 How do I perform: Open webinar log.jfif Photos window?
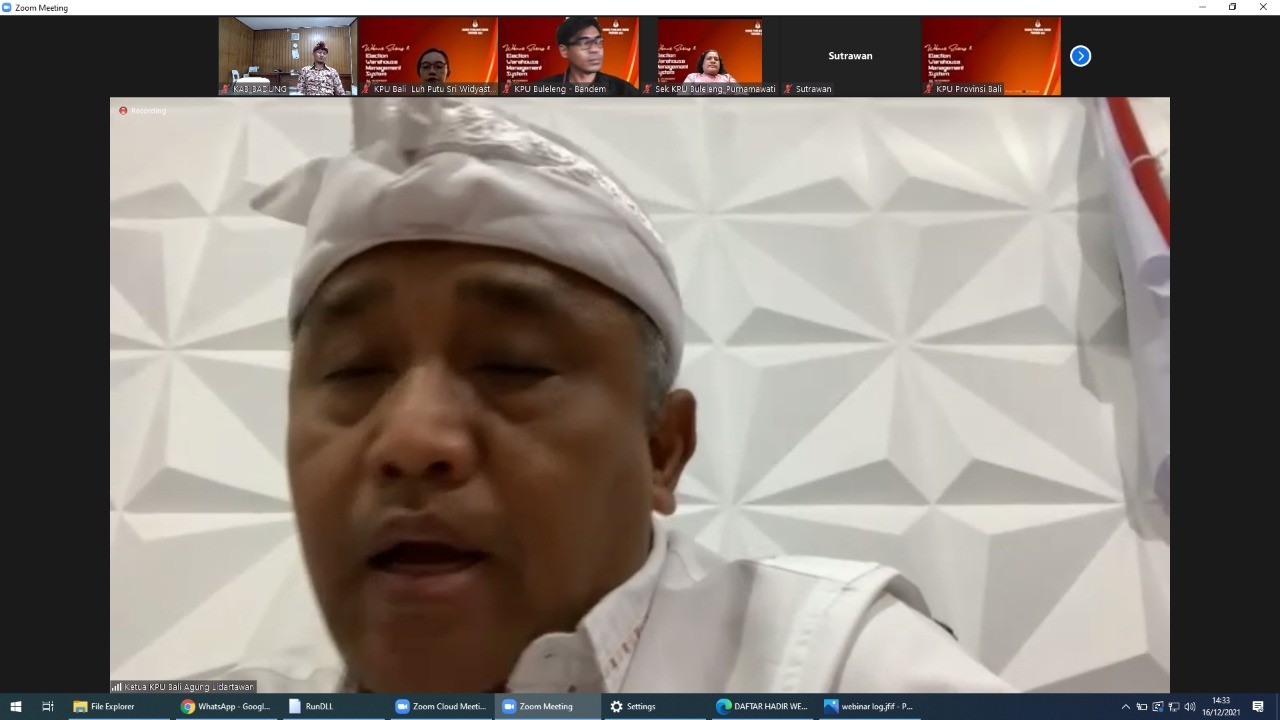[x=868, y=706]
